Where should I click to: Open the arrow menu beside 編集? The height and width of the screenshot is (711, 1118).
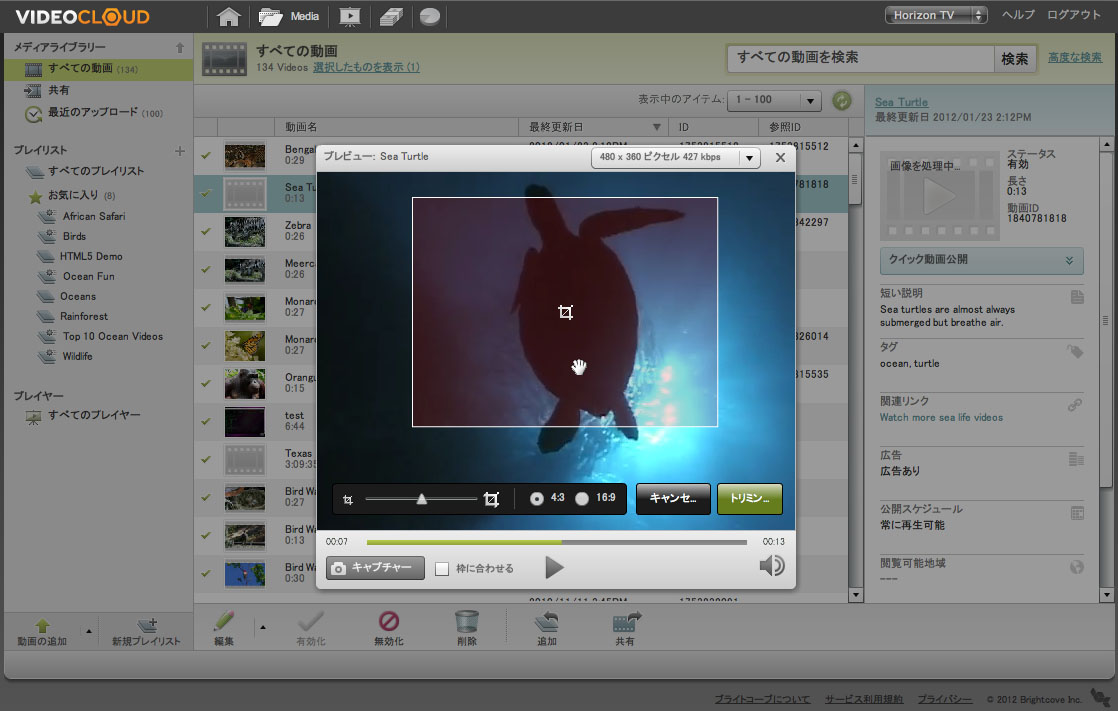pyautogui.click(x=262, y=628)
